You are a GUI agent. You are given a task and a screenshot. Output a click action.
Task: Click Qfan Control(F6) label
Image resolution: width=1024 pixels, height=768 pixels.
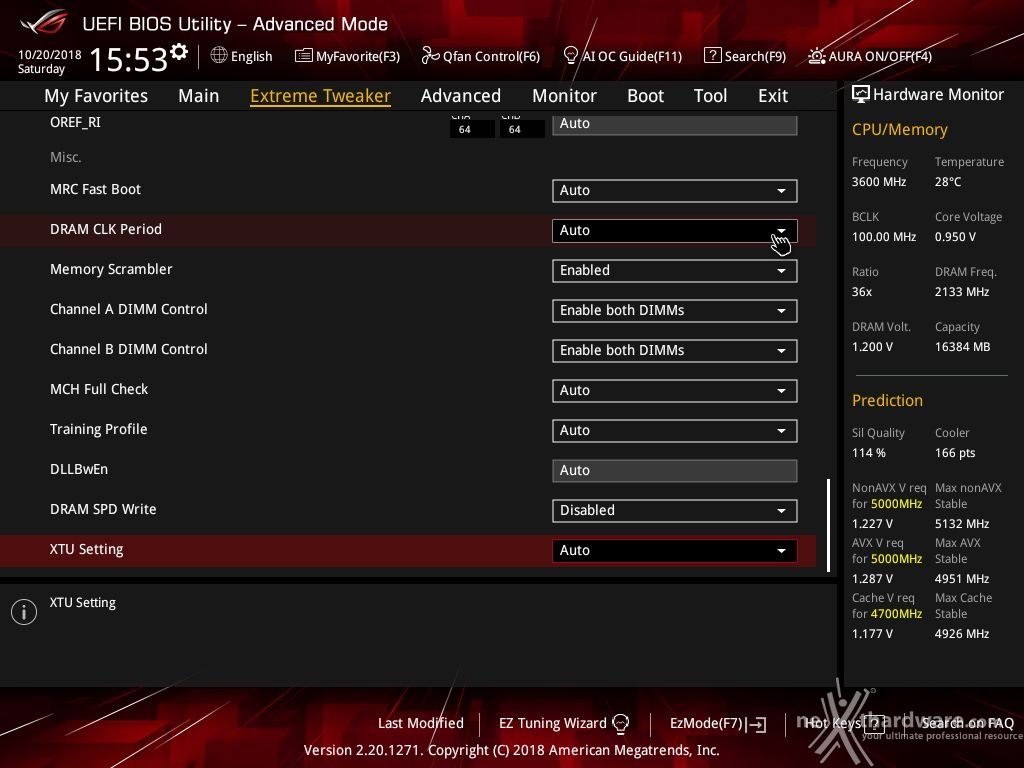click(491, 57)
